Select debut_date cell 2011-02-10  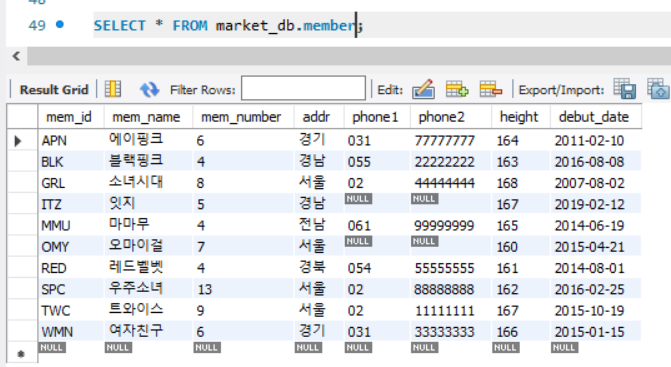(x=596, y=140)
